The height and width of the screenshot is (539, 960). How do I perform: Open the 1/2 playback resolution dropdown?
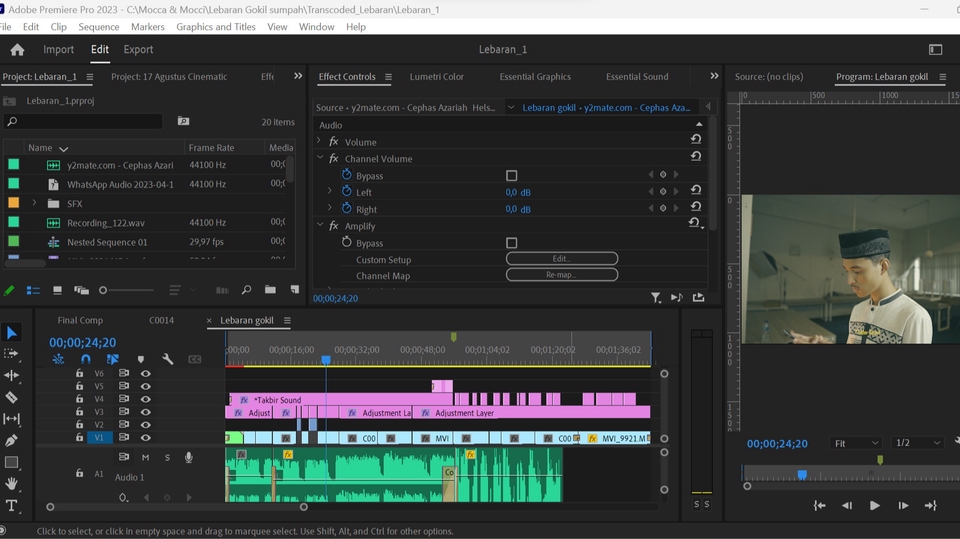point(917,443)
